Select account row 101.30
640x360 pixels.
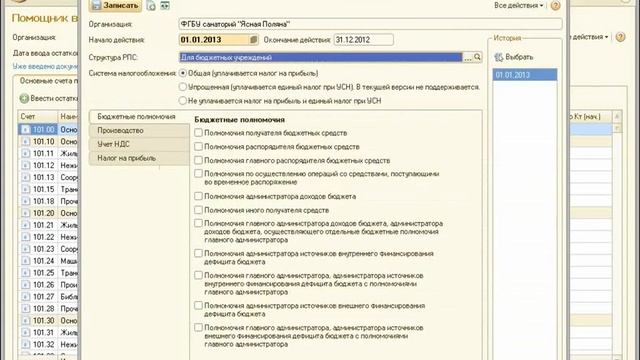coord(49,321)
